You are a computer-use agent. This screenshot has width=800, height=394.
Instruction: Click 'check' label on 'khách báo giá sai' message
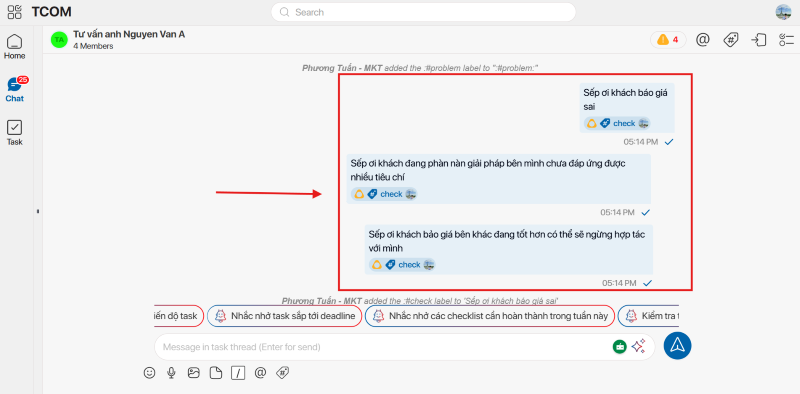pyautogui.click(x=624, y=124)
